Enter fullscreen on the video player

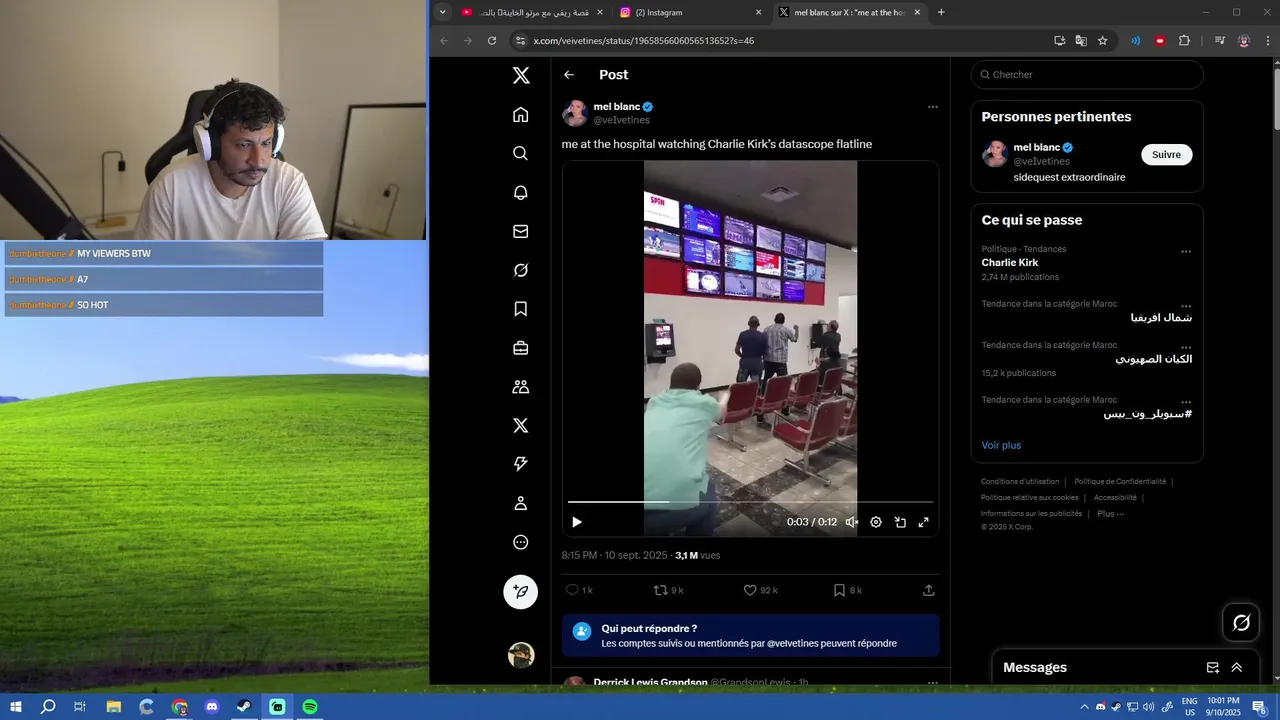tap(924, 522)
